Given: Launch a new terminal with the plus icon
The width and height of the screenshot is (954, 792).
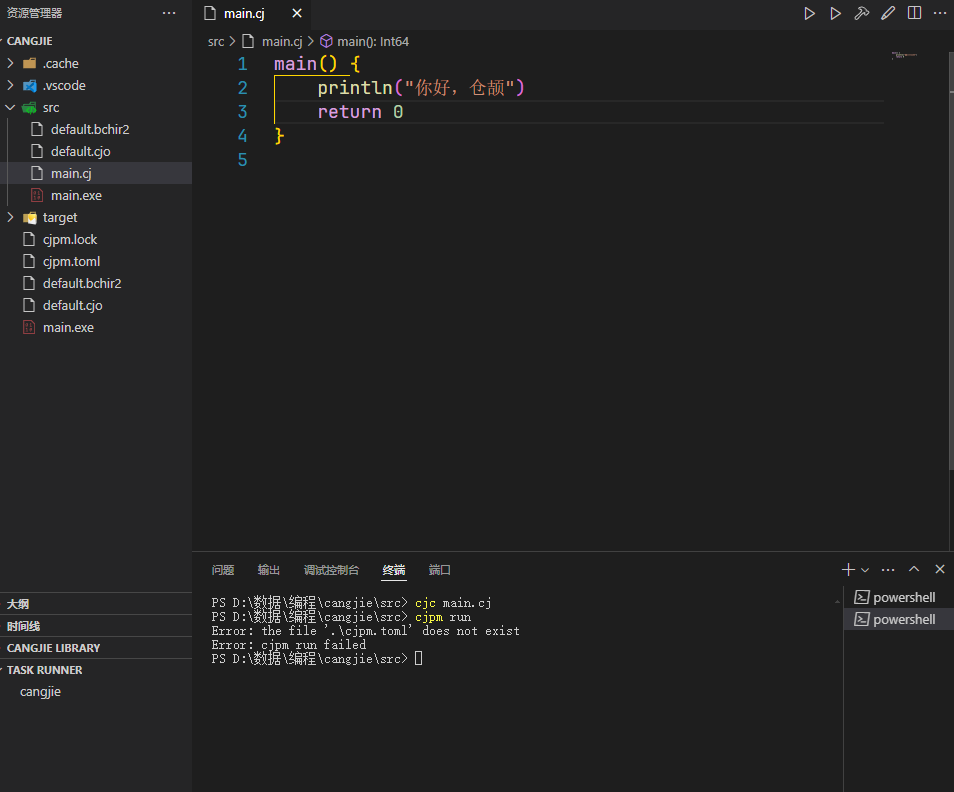Looking at the screenshot, I should point(846,569).
